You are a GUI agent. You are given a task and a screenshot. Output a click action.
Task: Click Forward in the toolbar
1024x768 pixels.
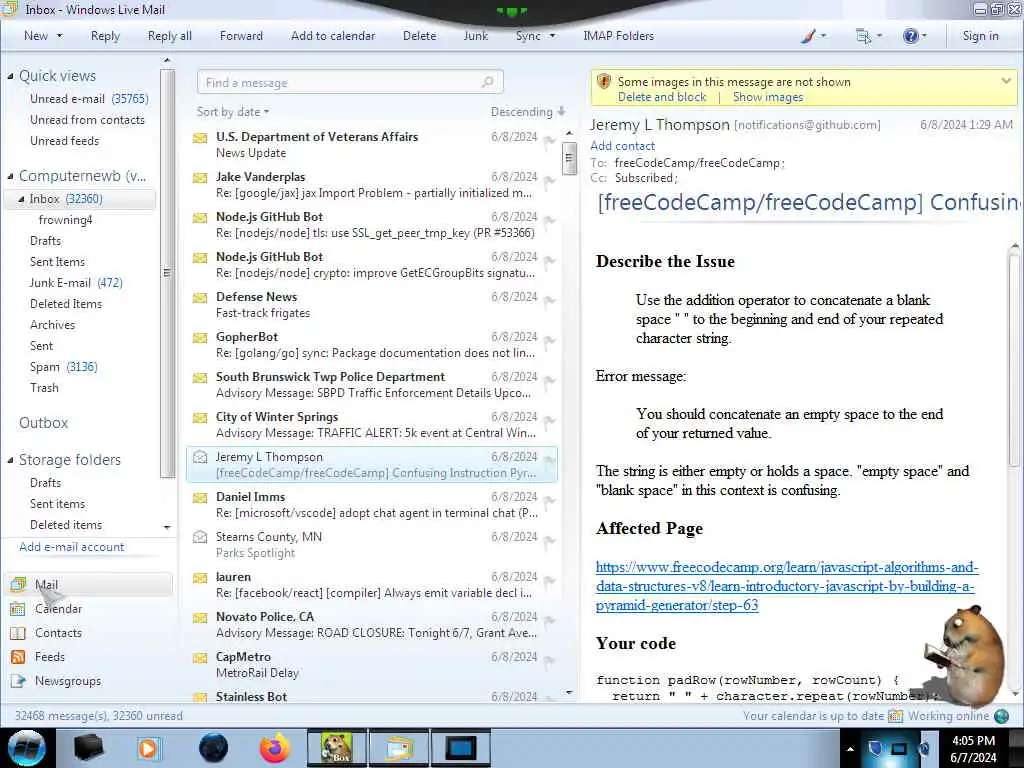tap(241, 36)
